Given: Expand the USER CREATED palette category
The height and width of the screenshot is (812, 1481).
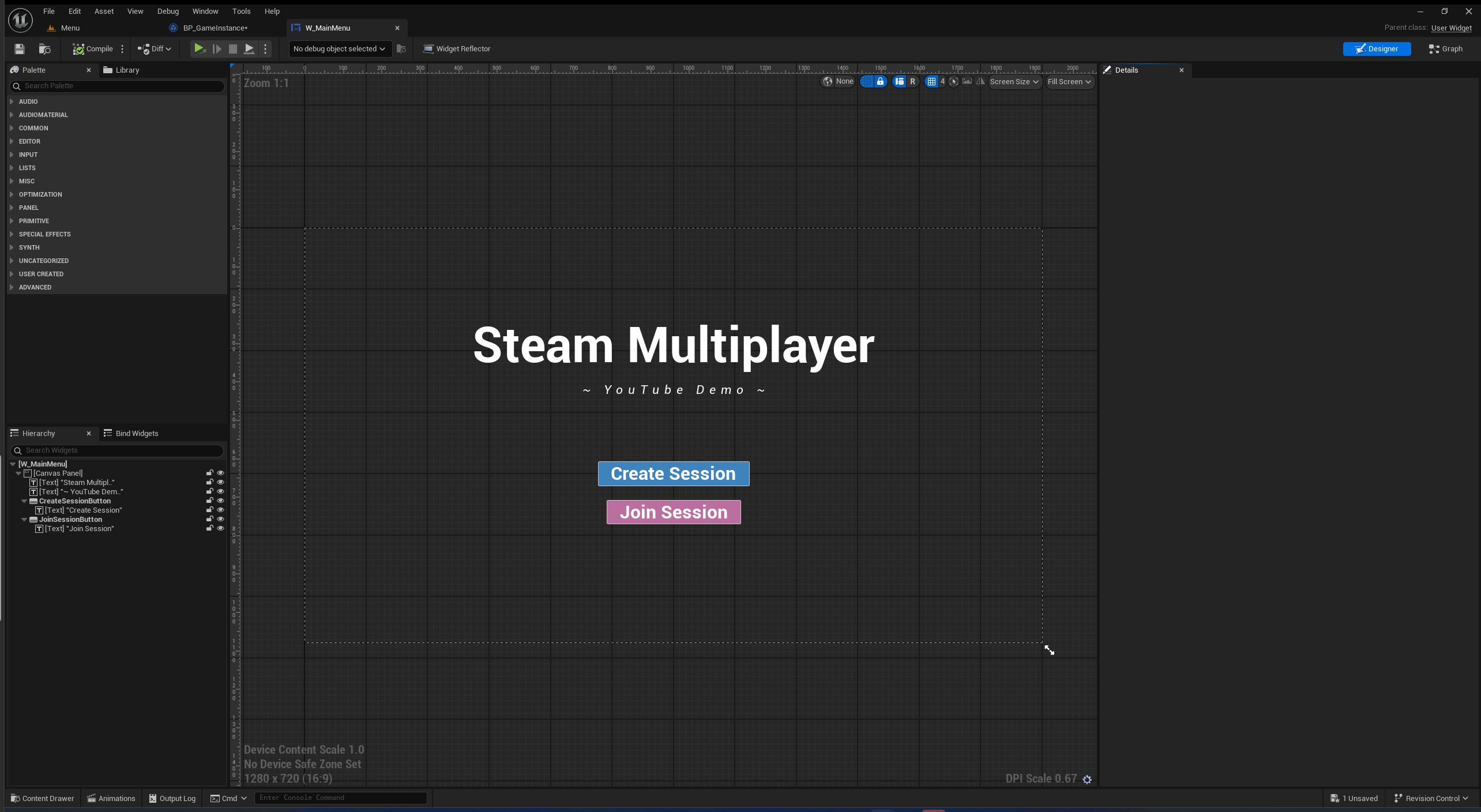Looking at the screenshot, I should [x=12, y=274].
